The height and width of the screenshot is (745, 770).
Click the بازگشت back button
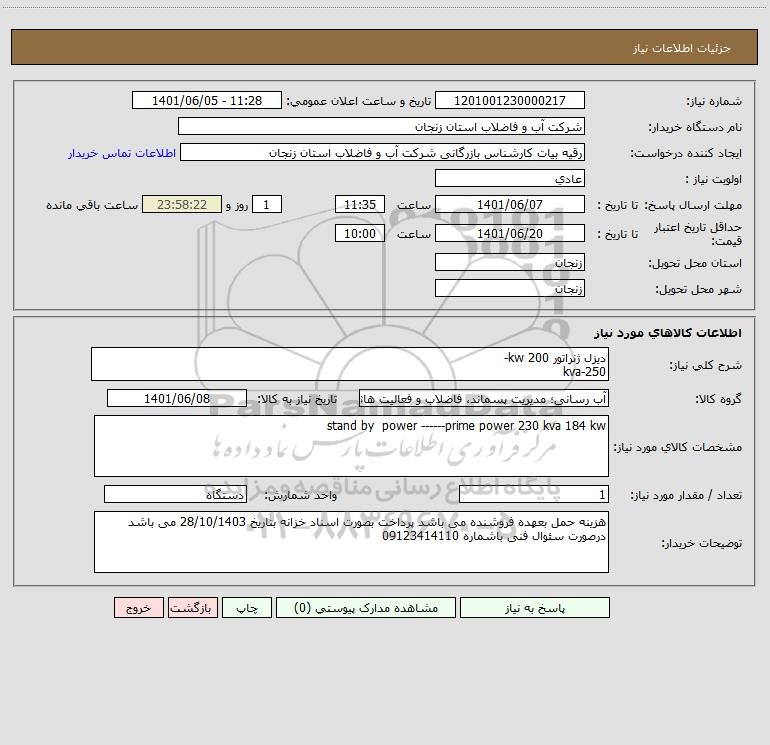192,608
